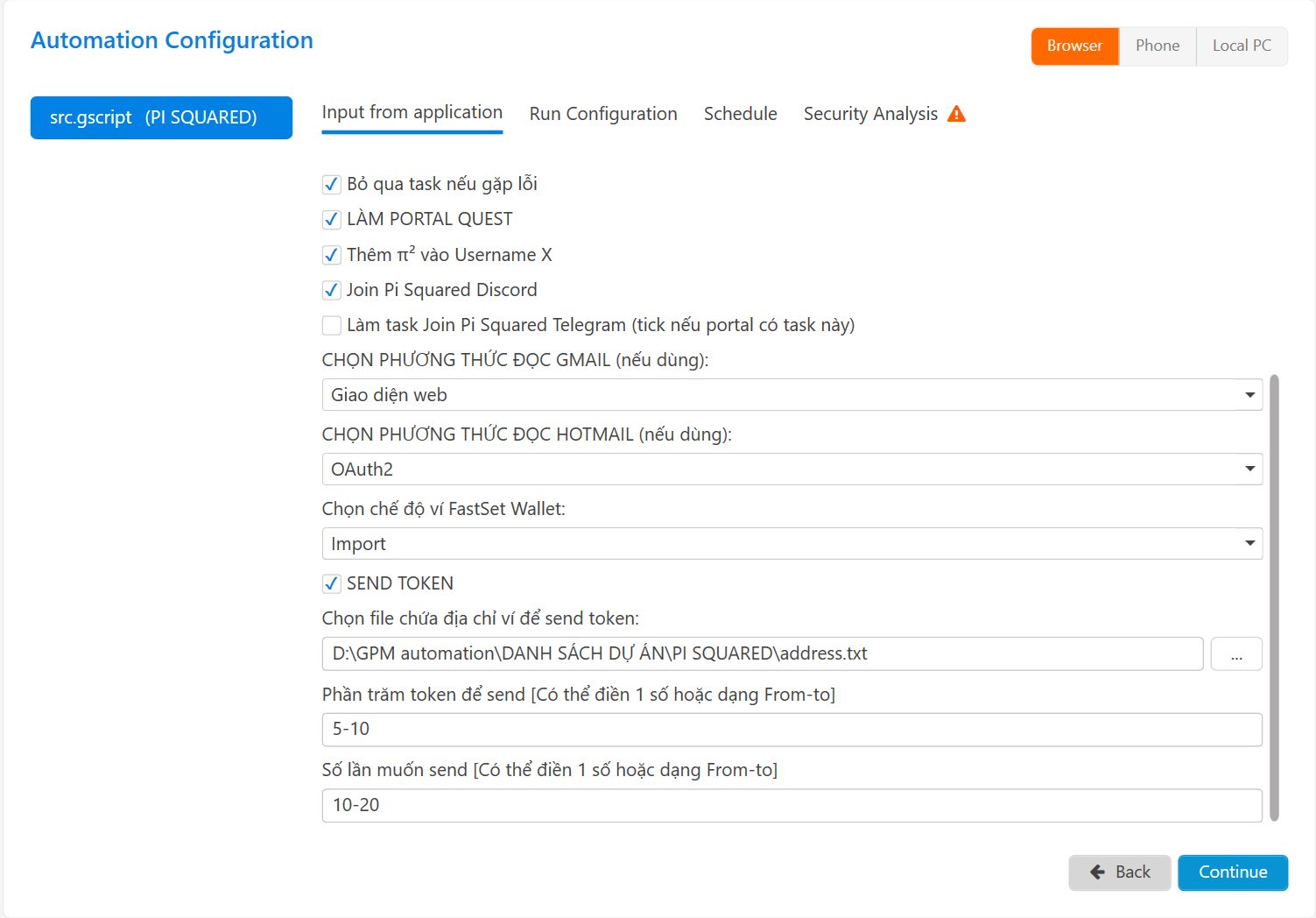This screenshot has height=918, width=1316.
Task: Click the vertical scrollbar of the form
Action: [1274, 596]
